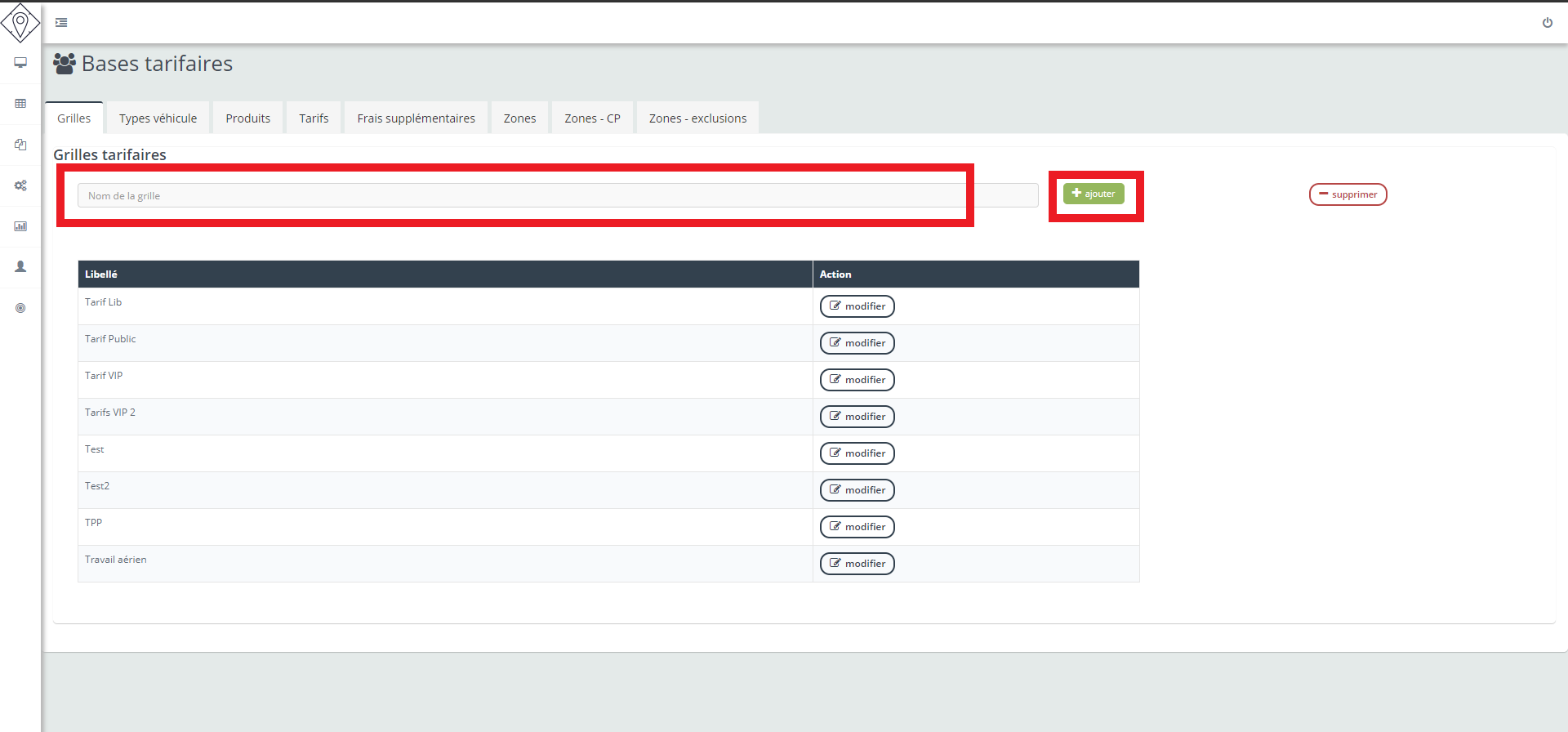The width and height of the screenshot is (1568, 732).
Task: Click the documents copy sidebar icon
Action: [x=20, y=145]
